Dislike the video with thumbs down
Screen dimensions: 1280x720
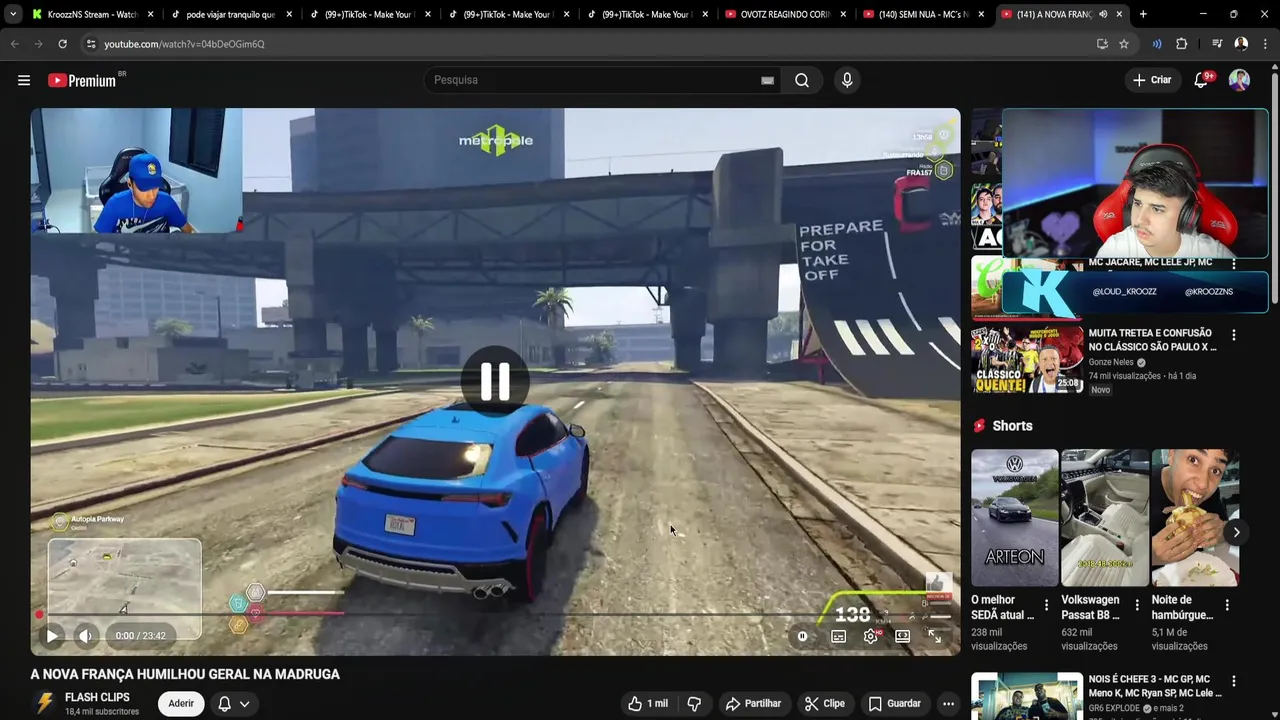click(694, 704)
